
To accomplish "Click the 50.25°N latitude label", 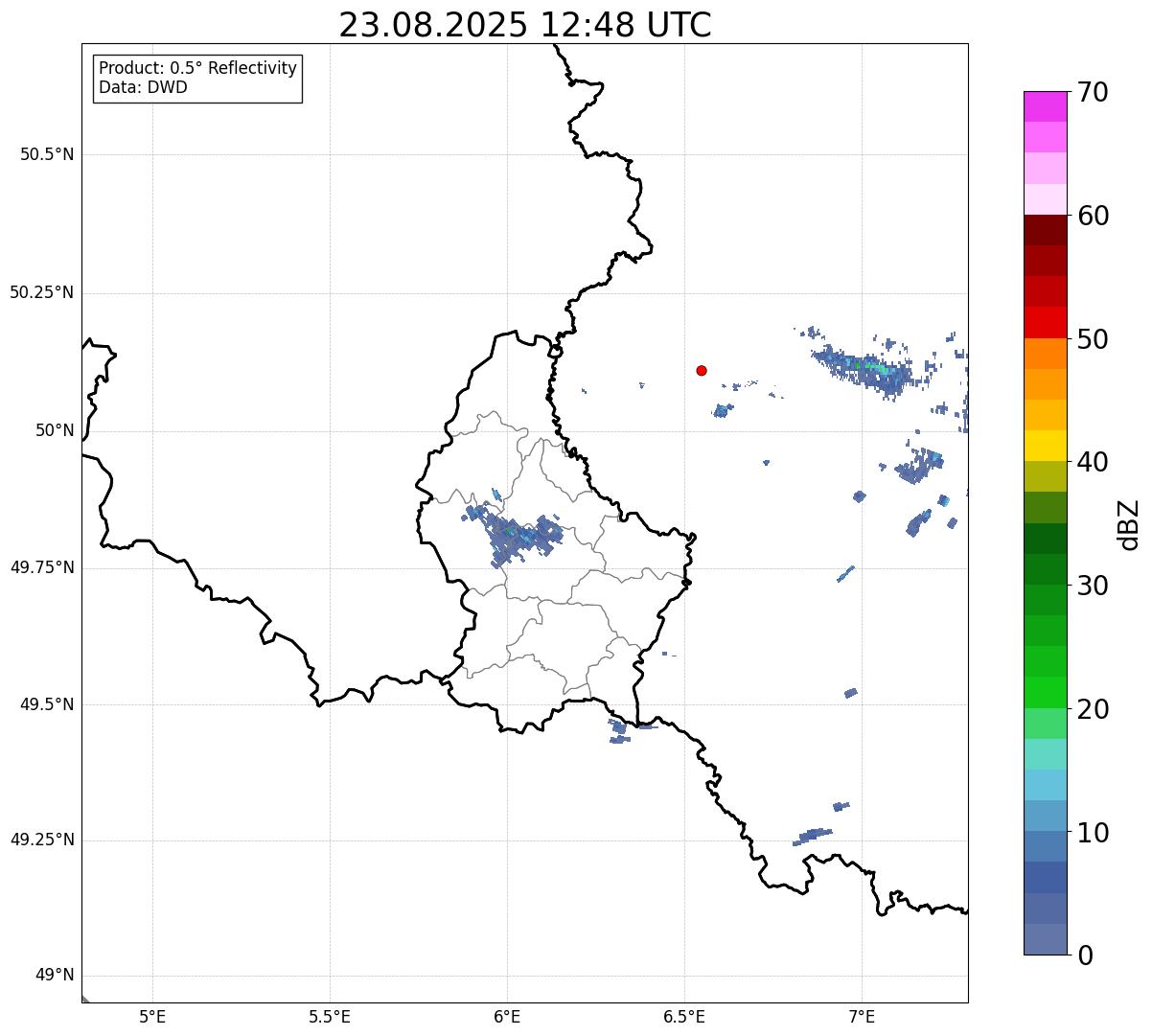I will (x=42, y=292).
